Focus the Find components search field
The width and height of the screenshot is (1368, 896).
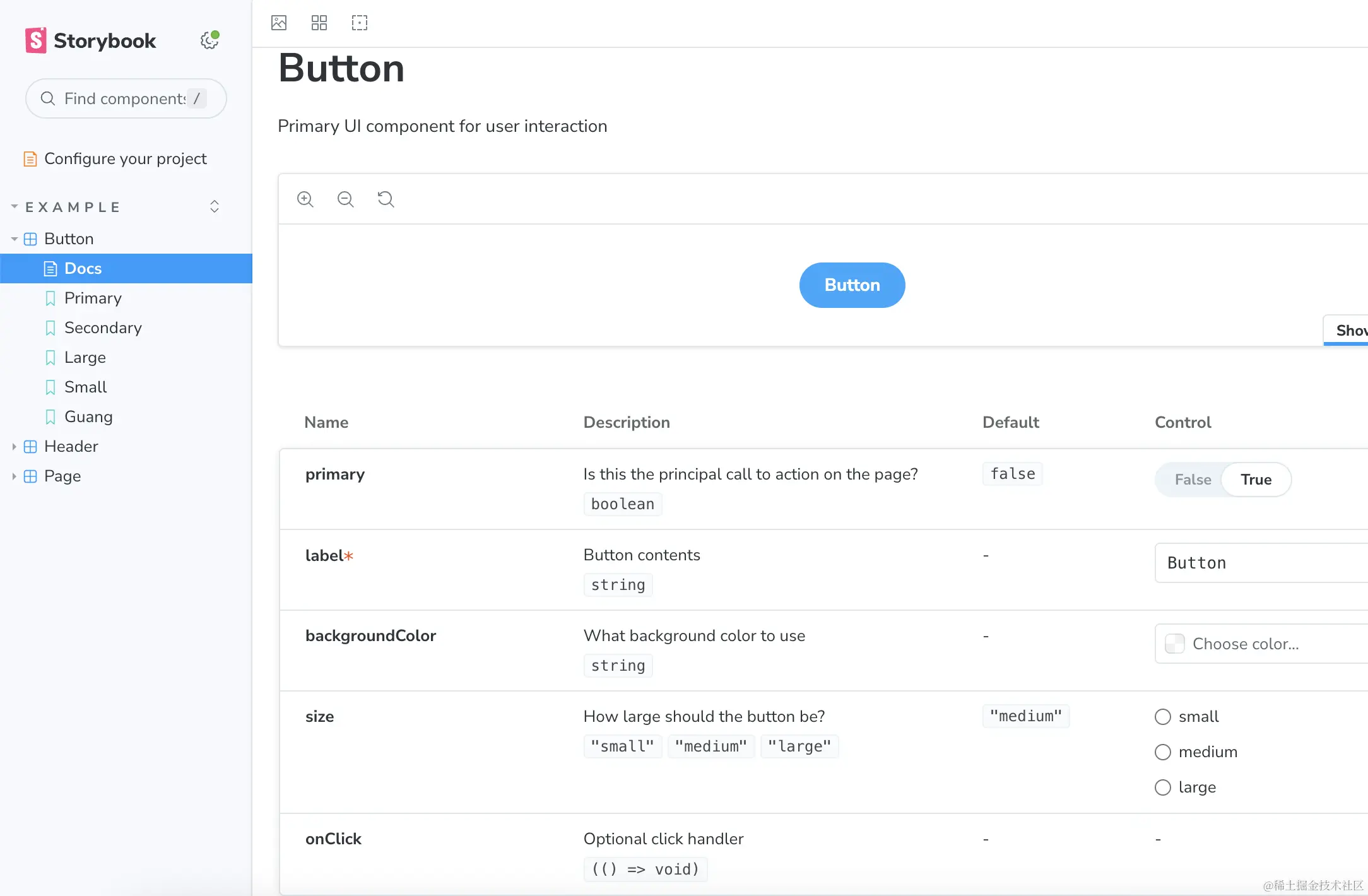point(126,98)
